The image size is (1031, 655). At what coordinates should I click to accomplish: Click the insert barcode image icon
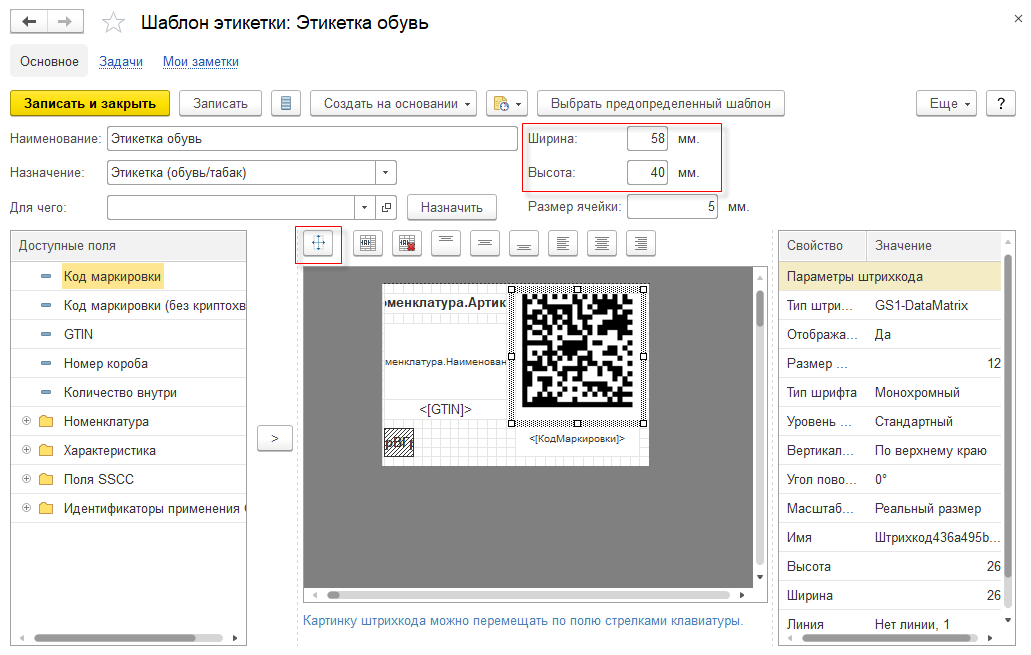point(368,243)
